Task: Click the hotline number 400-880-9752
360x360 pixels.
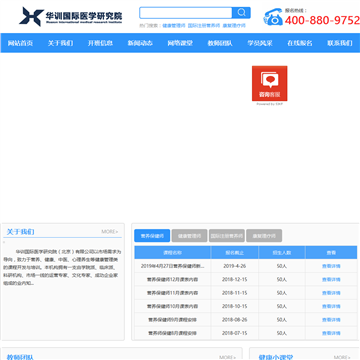Action: (x=322, y=20)
